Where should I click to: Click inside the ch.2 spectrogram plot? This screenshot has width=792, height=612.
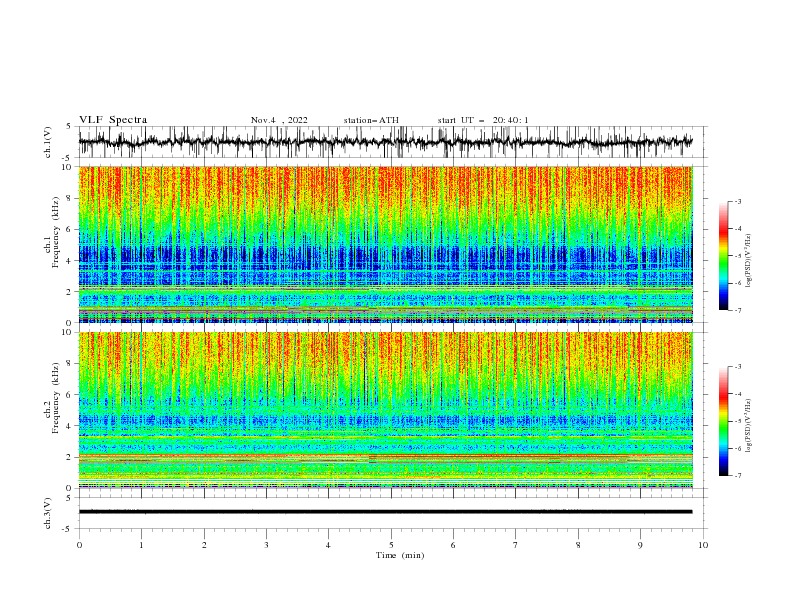pyautogui.click(x=385, y=410)
